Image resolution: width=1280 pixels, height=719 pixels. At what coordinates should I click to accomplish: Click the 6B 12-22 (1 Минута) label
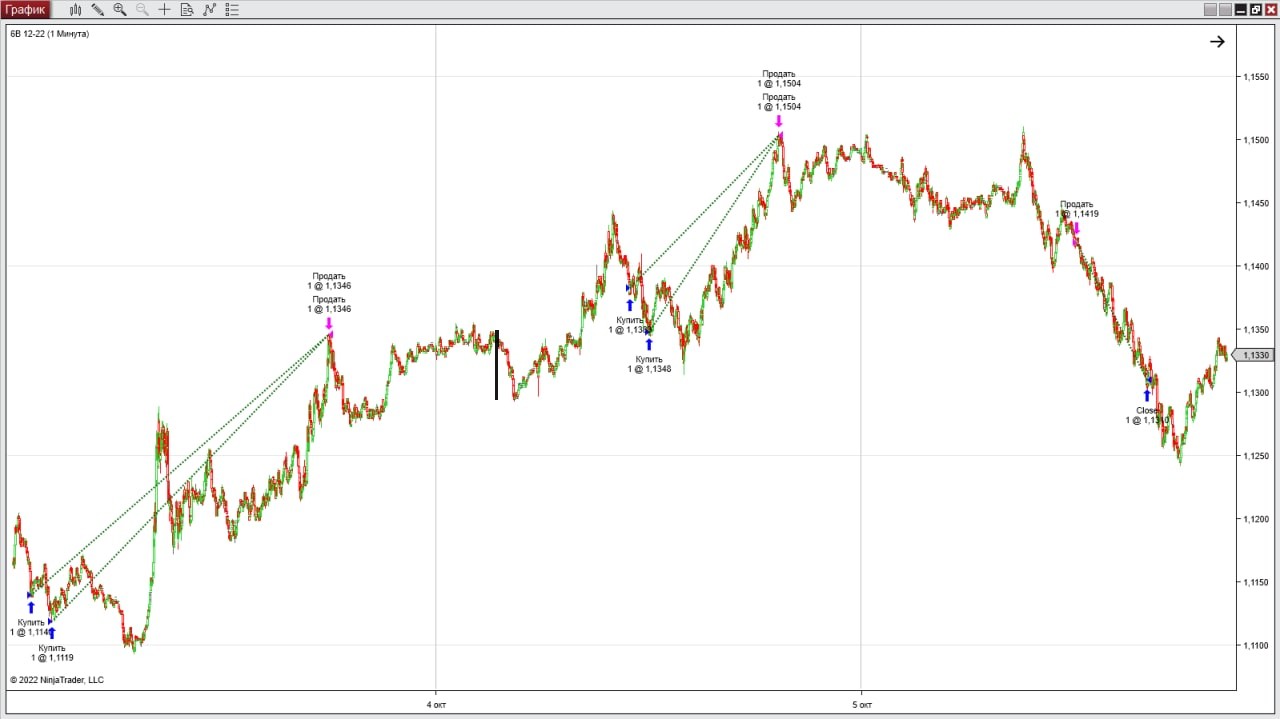[50, 34]
